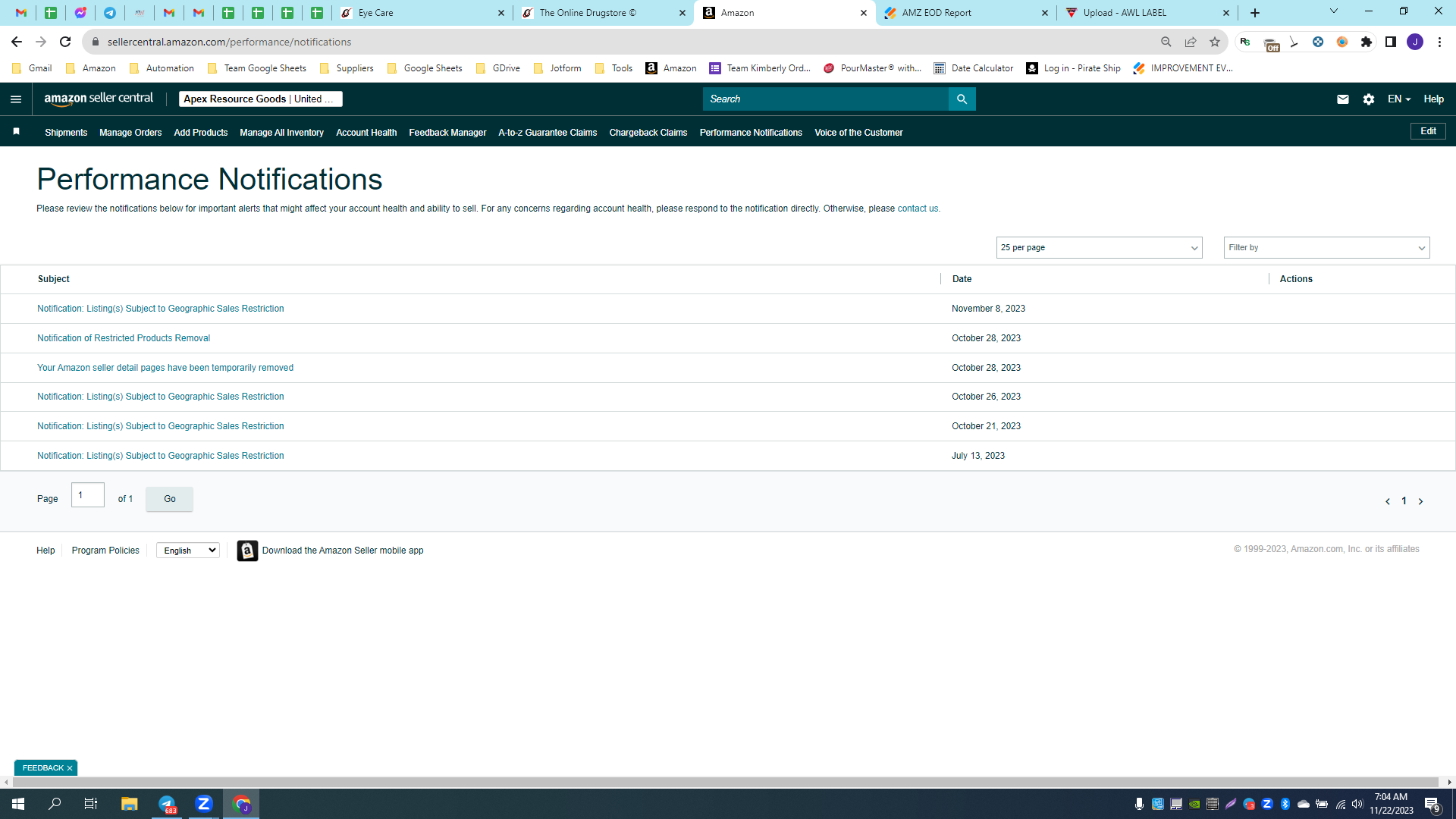Click the bookmark flag icon in nav bar

pos(16,132)
